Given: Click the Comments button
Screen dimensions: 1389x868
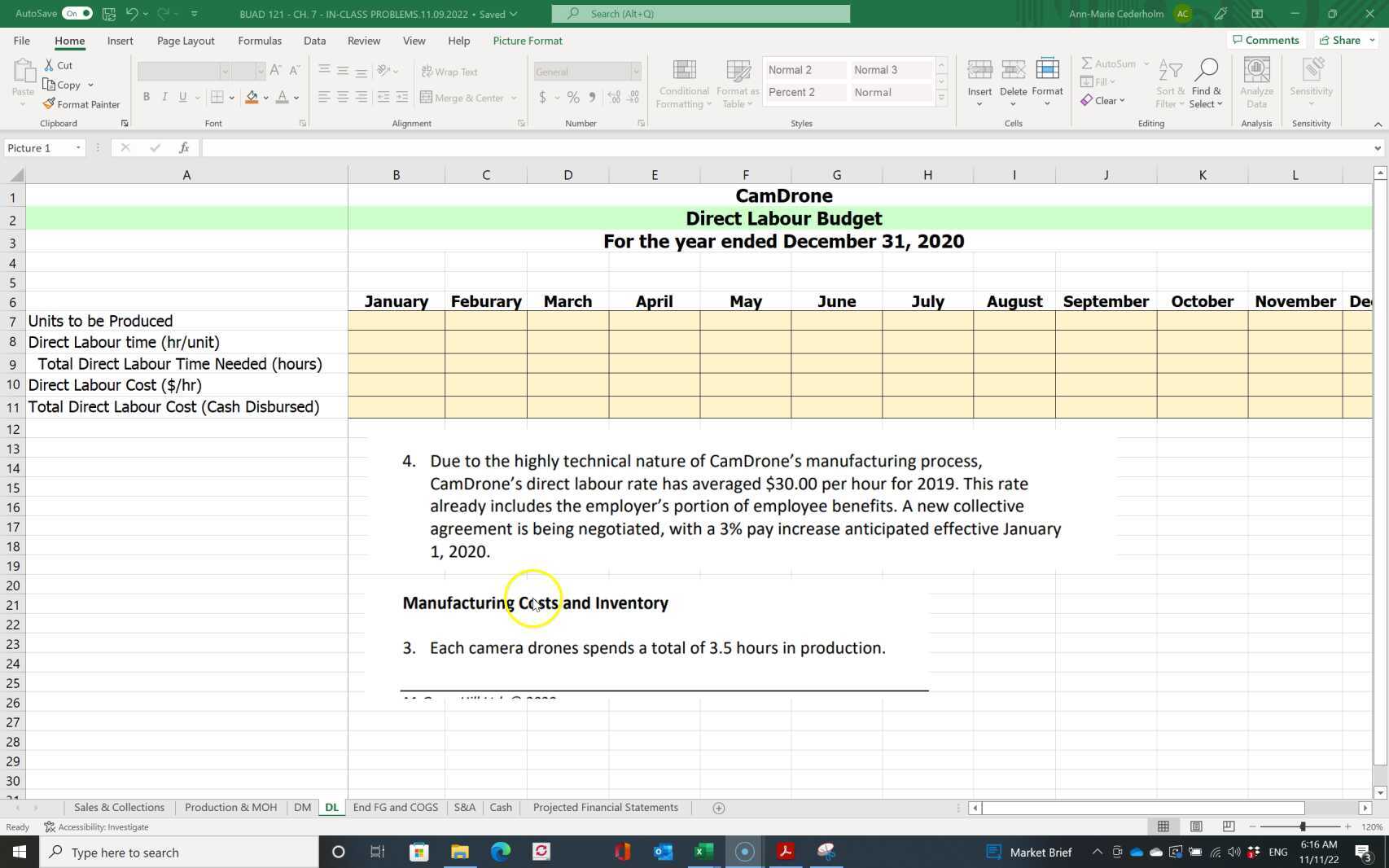Looking at the screenshot, I should point(1265,40).
